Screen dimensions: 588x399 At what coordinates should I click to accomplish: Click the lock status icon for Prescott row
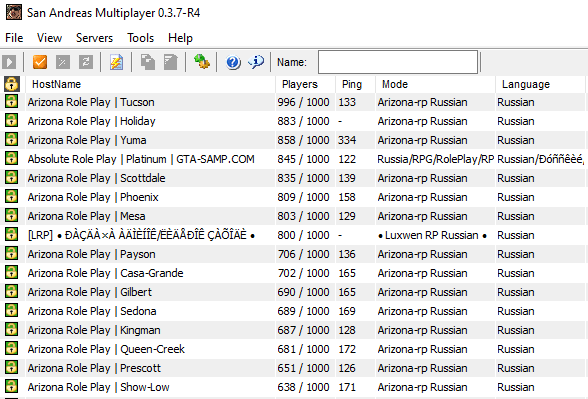[12, 367]
